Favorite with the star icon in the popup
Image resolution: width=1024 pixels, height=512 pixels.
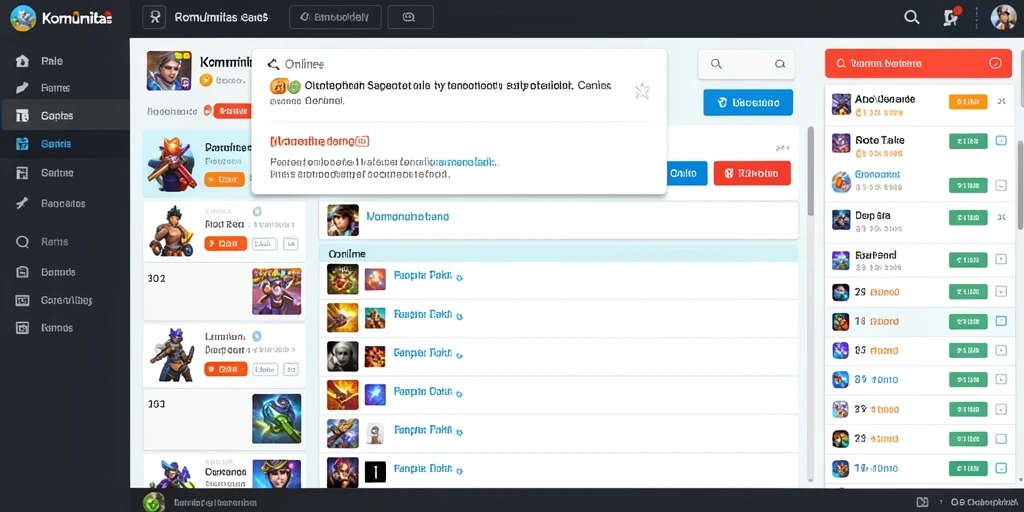pyautogui.click(x=642, y=91)
